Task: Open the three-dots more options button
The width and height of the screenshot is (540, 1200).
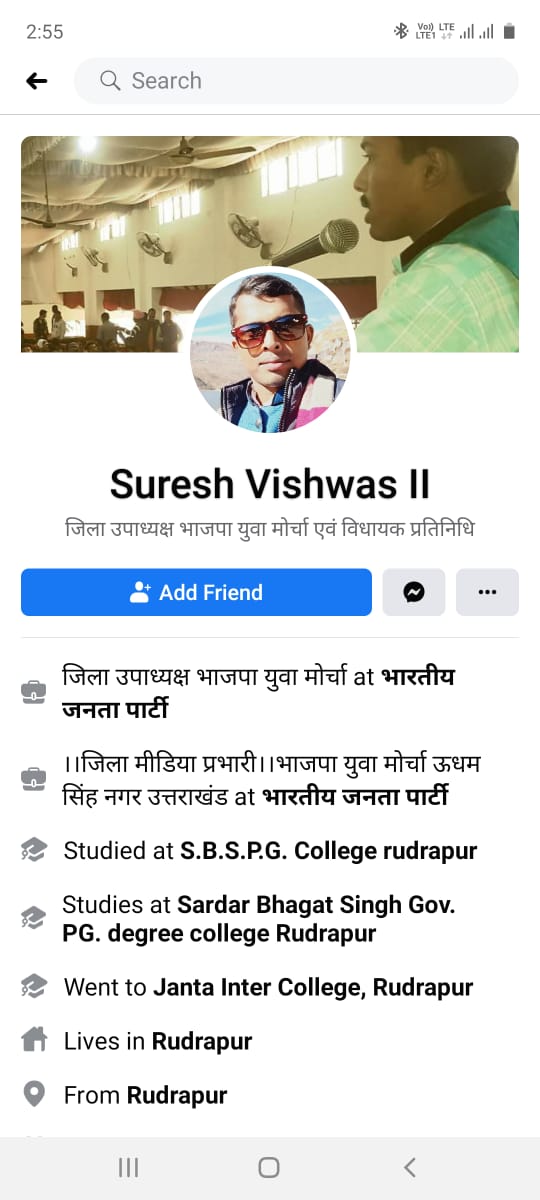Action: pos(487,592)
